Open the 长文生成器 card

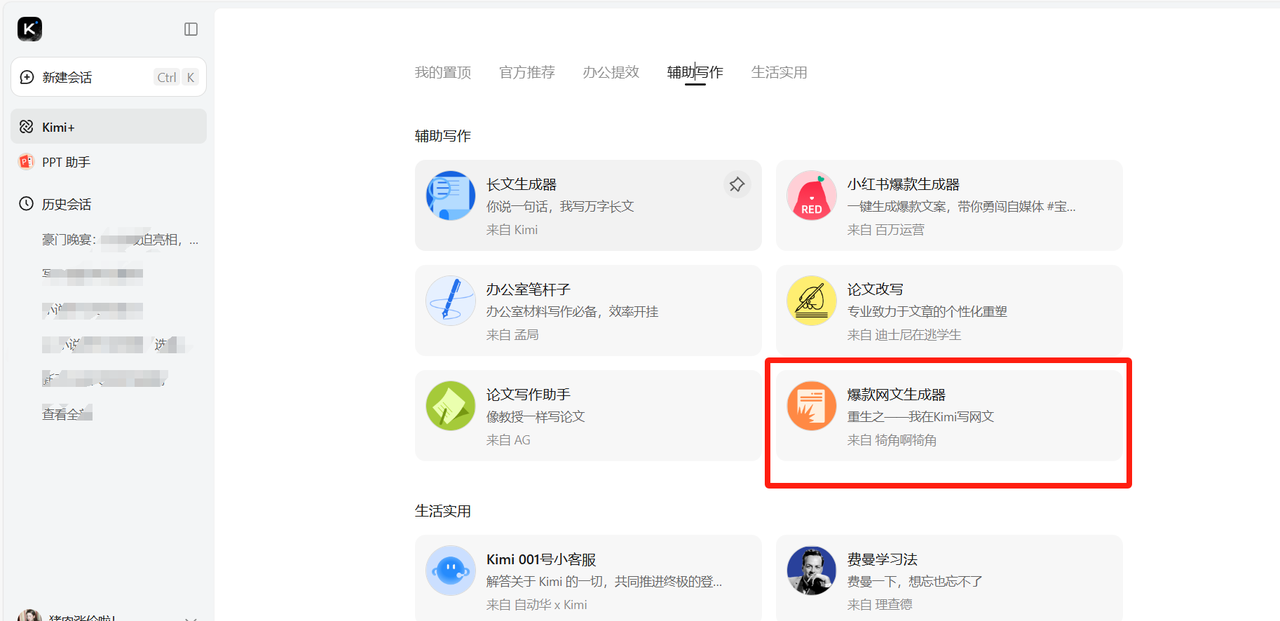tap(588, 205)
